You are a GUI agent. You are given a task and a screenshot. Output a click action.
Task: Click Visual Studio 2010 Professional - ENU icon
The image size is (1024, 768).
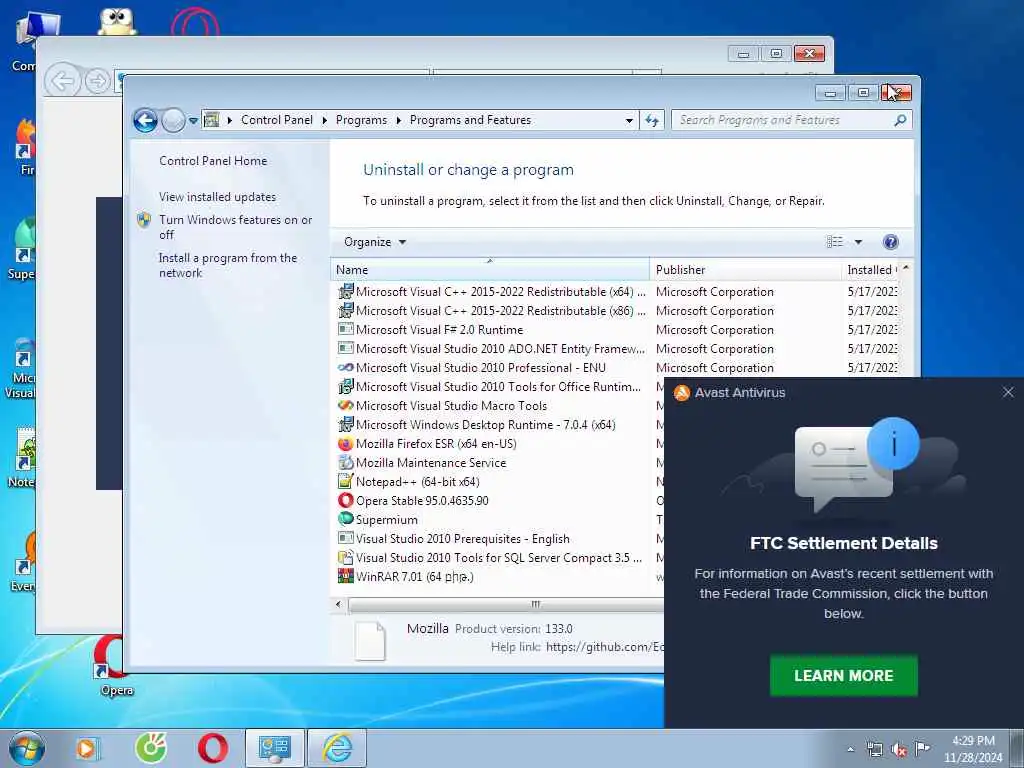pos(345,367)
